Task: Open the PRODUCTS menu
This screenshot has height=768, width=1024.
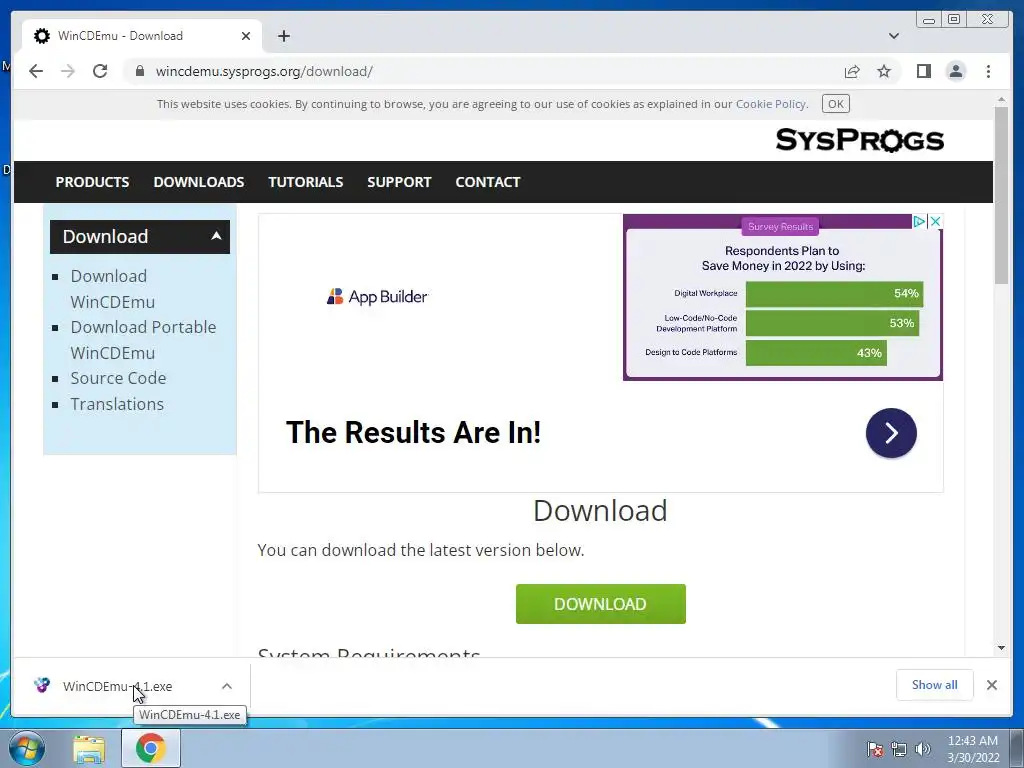Action: click(x=92, y=182)
